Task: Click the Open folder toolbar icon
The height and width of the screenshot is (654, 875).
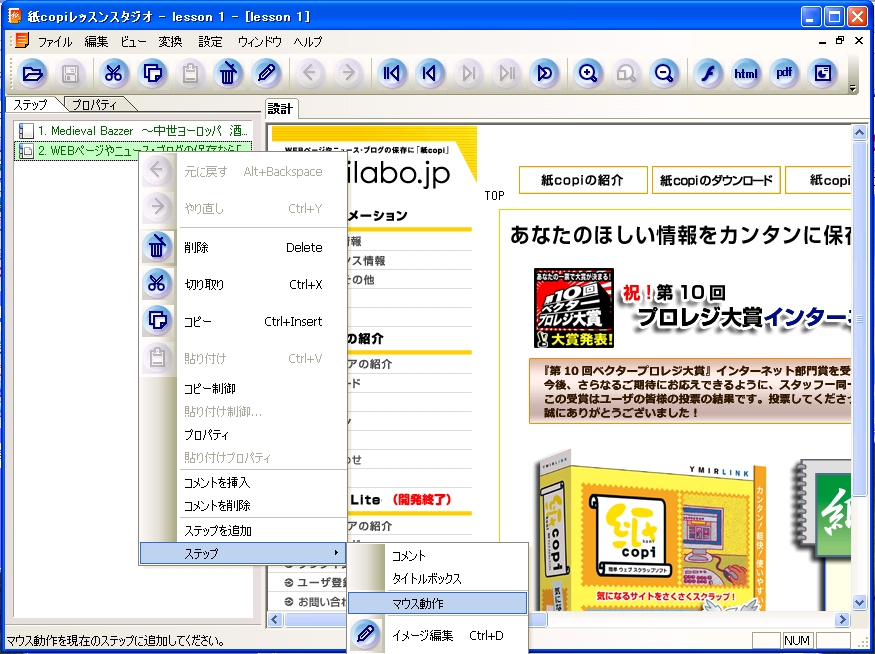Action: [32, 73]
